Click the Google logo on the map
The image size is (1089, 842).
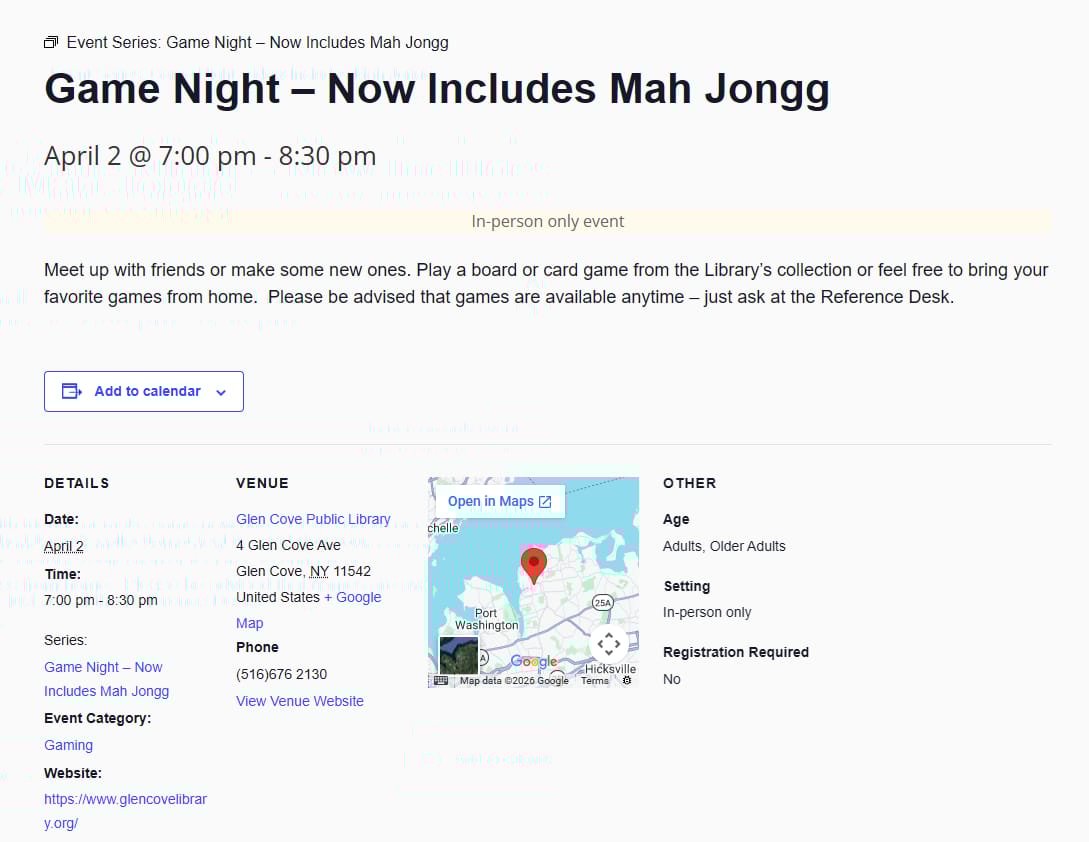[533, 662]
